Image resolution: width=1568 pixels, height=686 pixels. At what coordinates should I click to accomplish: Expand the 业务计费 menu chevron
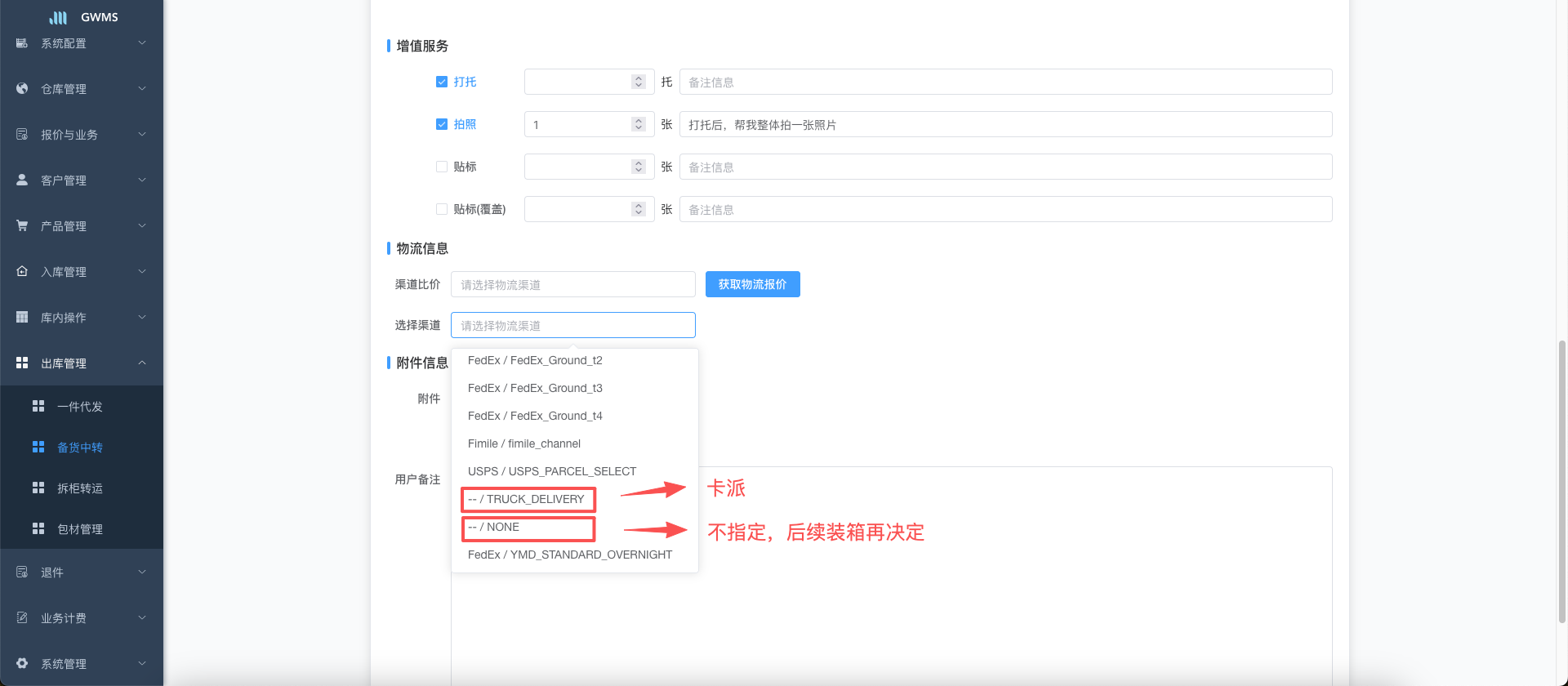[142, 617]
